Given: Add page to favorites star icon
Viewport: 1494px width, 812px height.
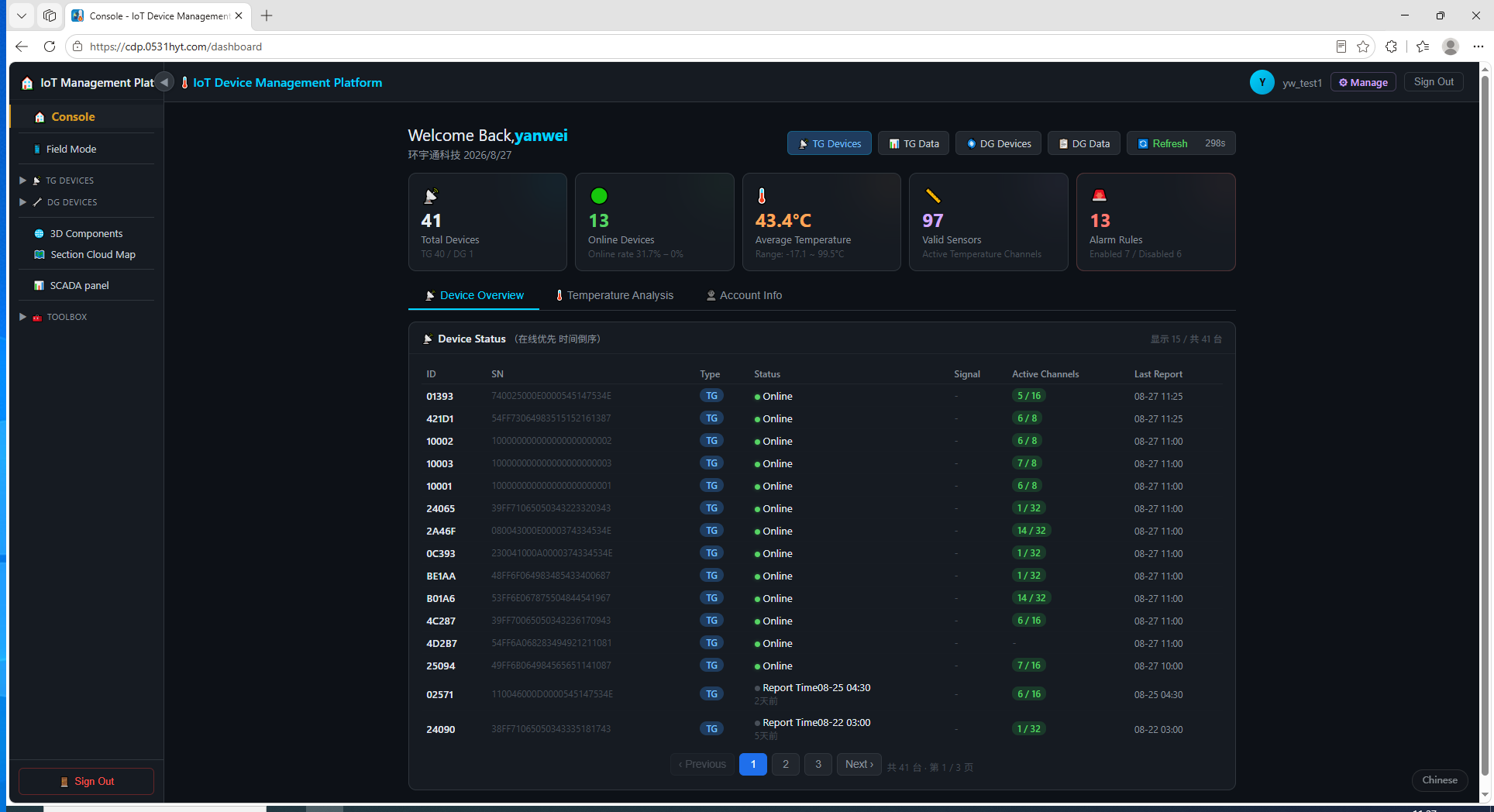Looking at the screenshot, I should [x=1363, y=46].
